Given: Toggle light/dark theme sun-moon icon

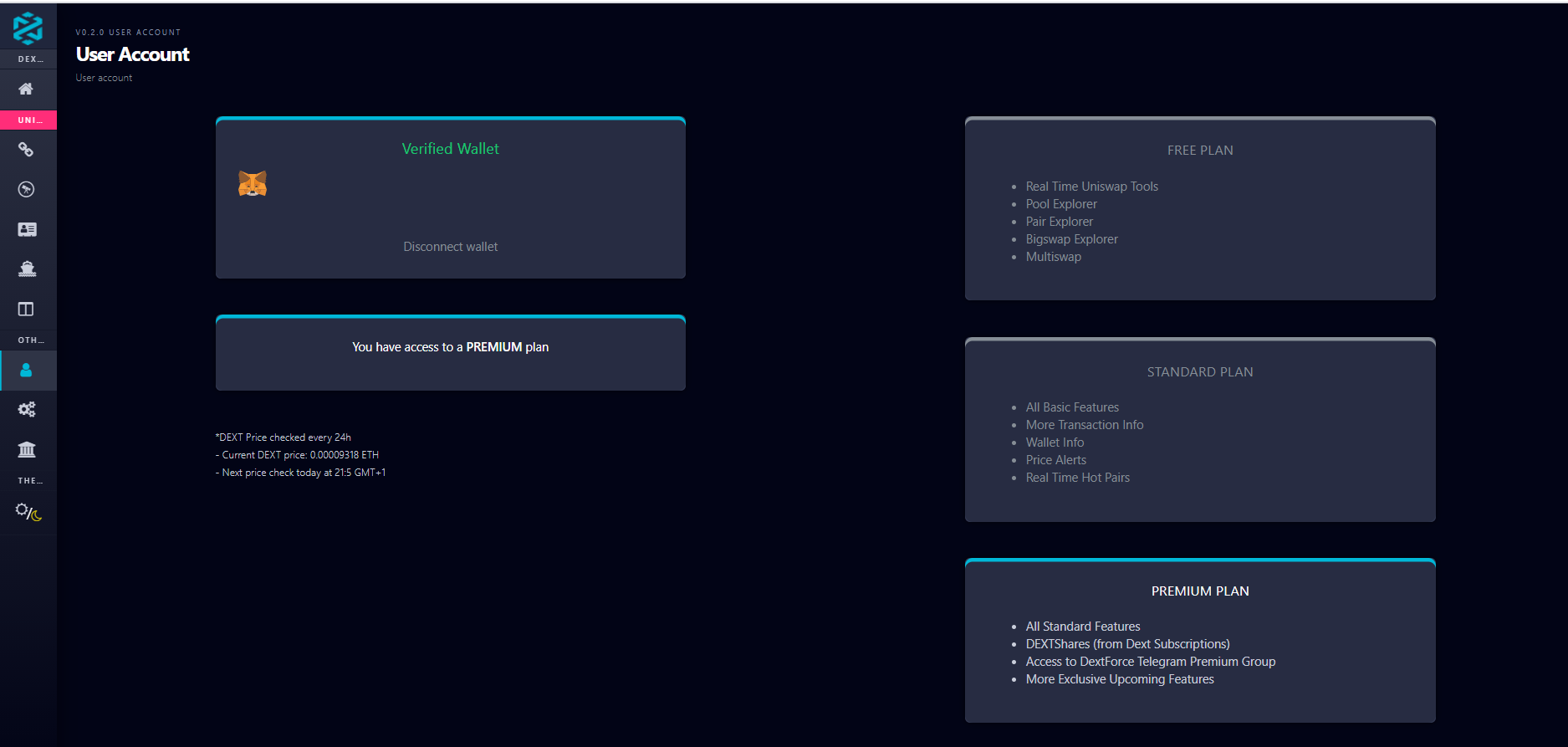Looking at the screenshot, I should pyautogui.click(x=28, y=512).
